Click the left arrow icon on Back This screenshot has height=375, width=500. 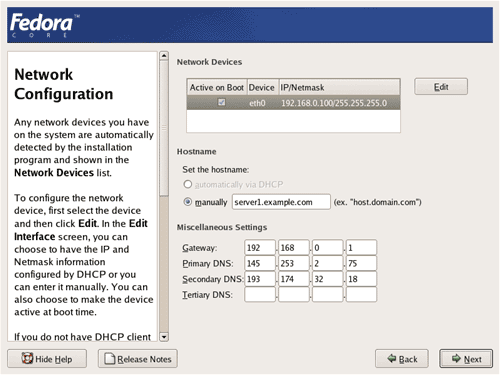392,358
